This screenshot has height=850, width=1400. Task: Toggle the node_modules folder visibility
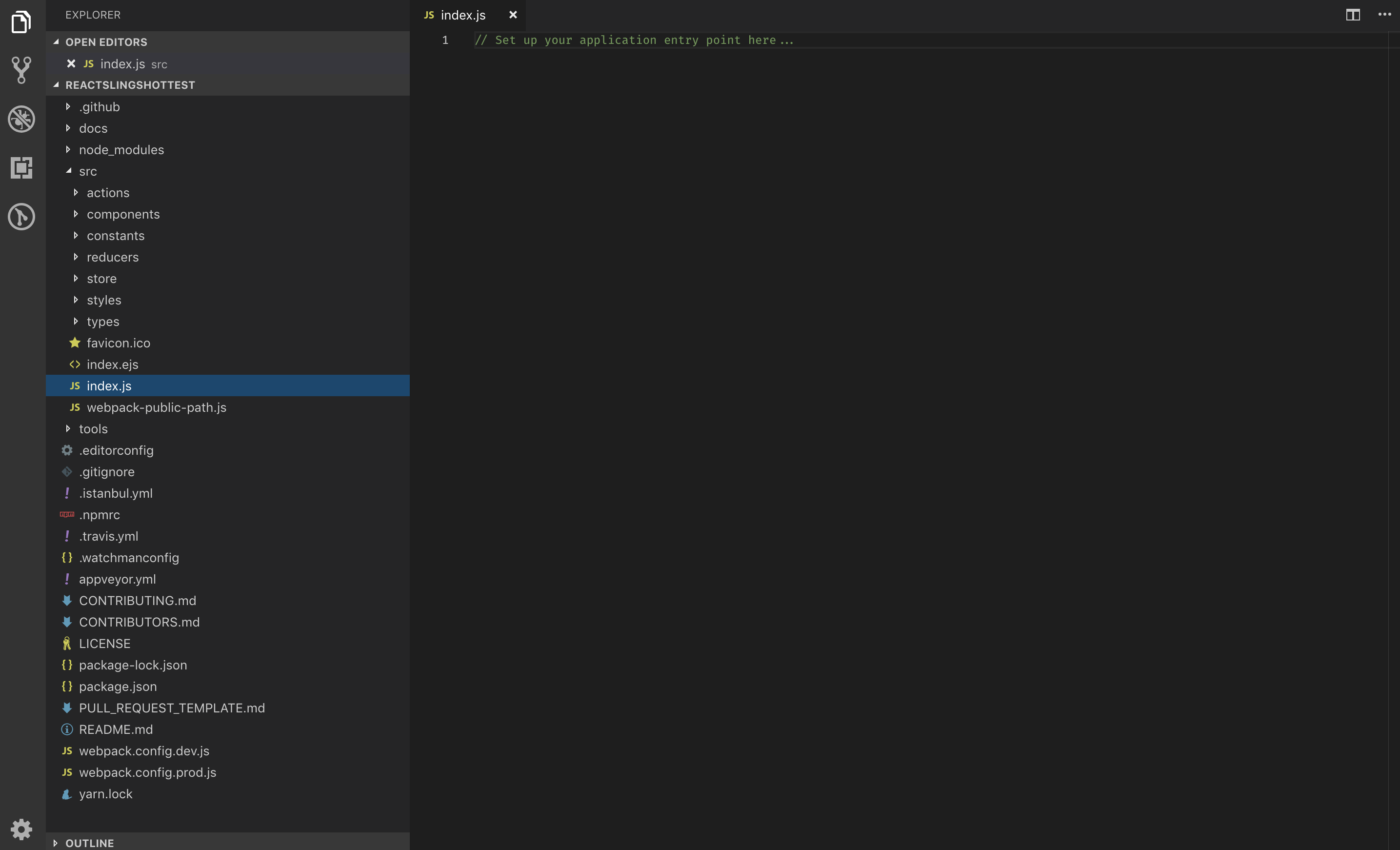[x=121, y=149]
